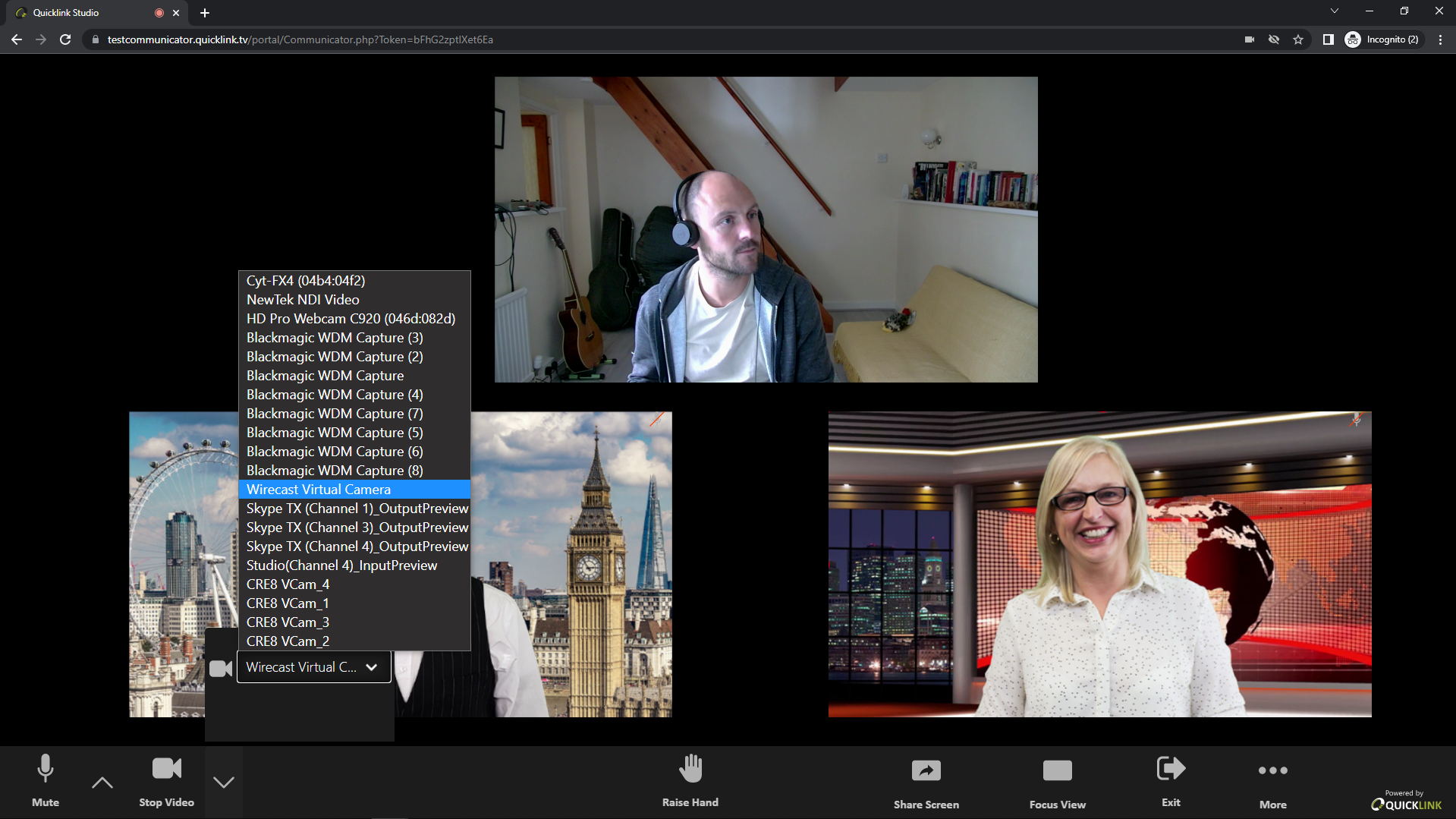Select Skype TX (Channel 1)_OutputPreview

point(355,509)
